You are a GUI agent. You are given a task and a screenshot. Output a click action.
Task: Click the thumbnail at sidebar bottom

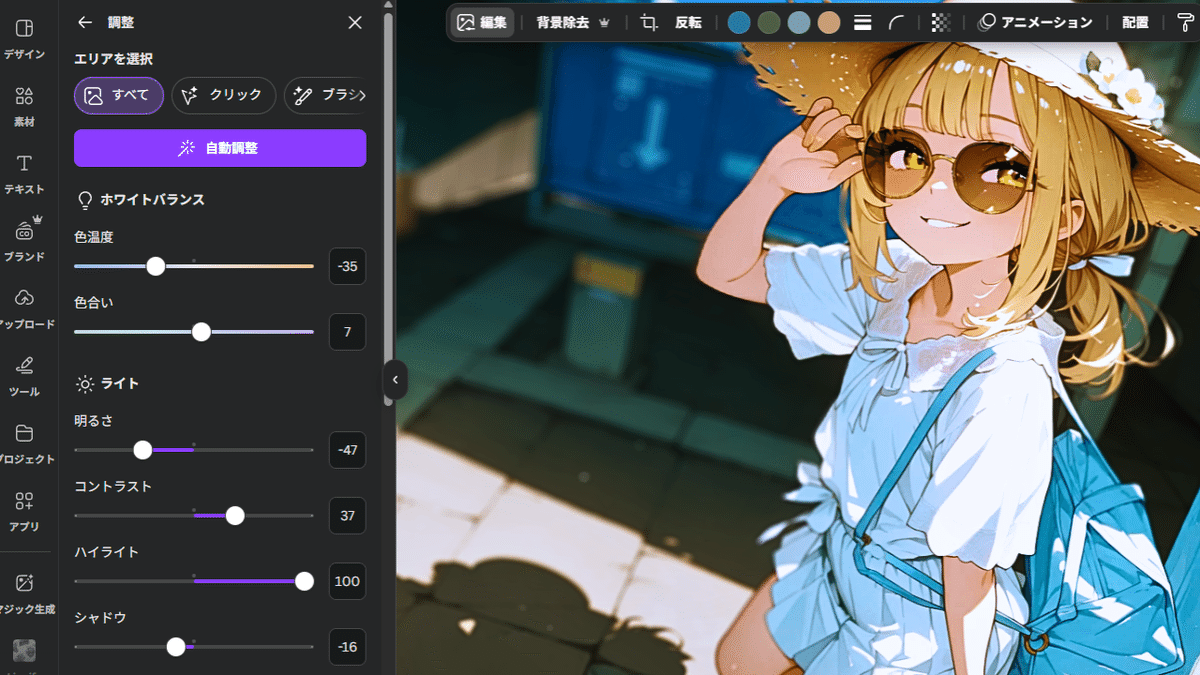(x=24, y=653)
